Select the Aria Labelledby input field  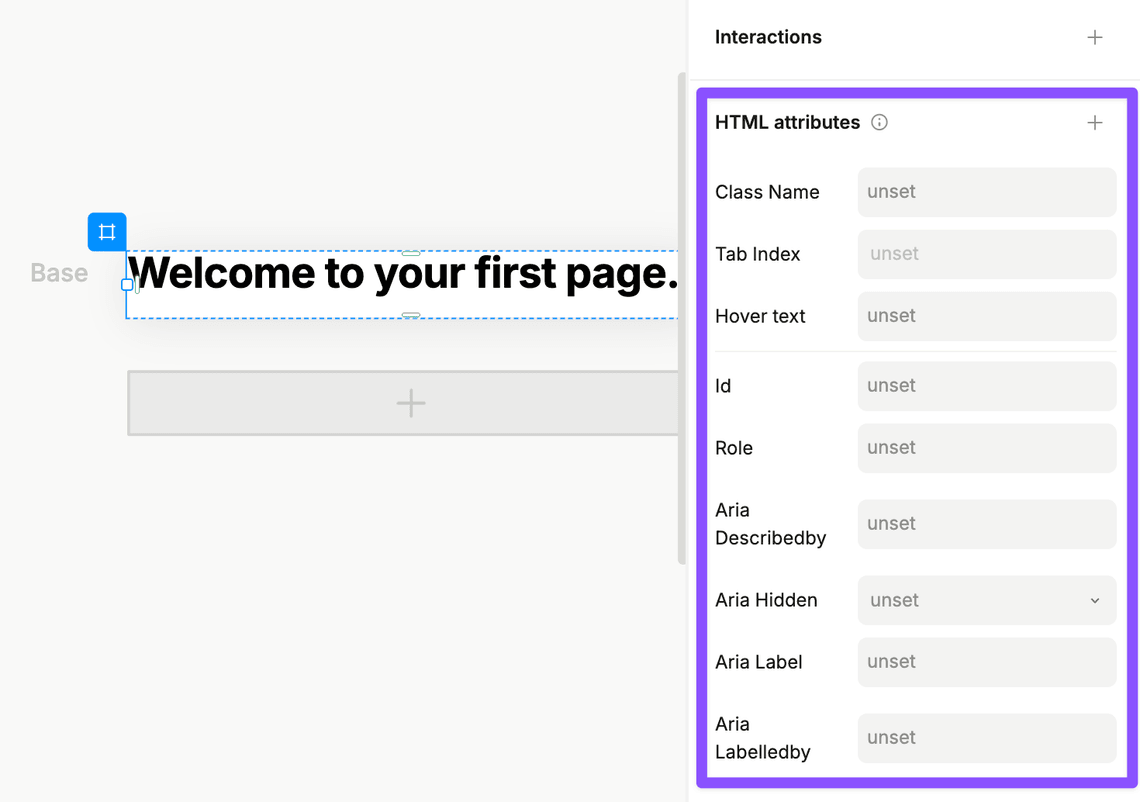(x=986, y=738)
